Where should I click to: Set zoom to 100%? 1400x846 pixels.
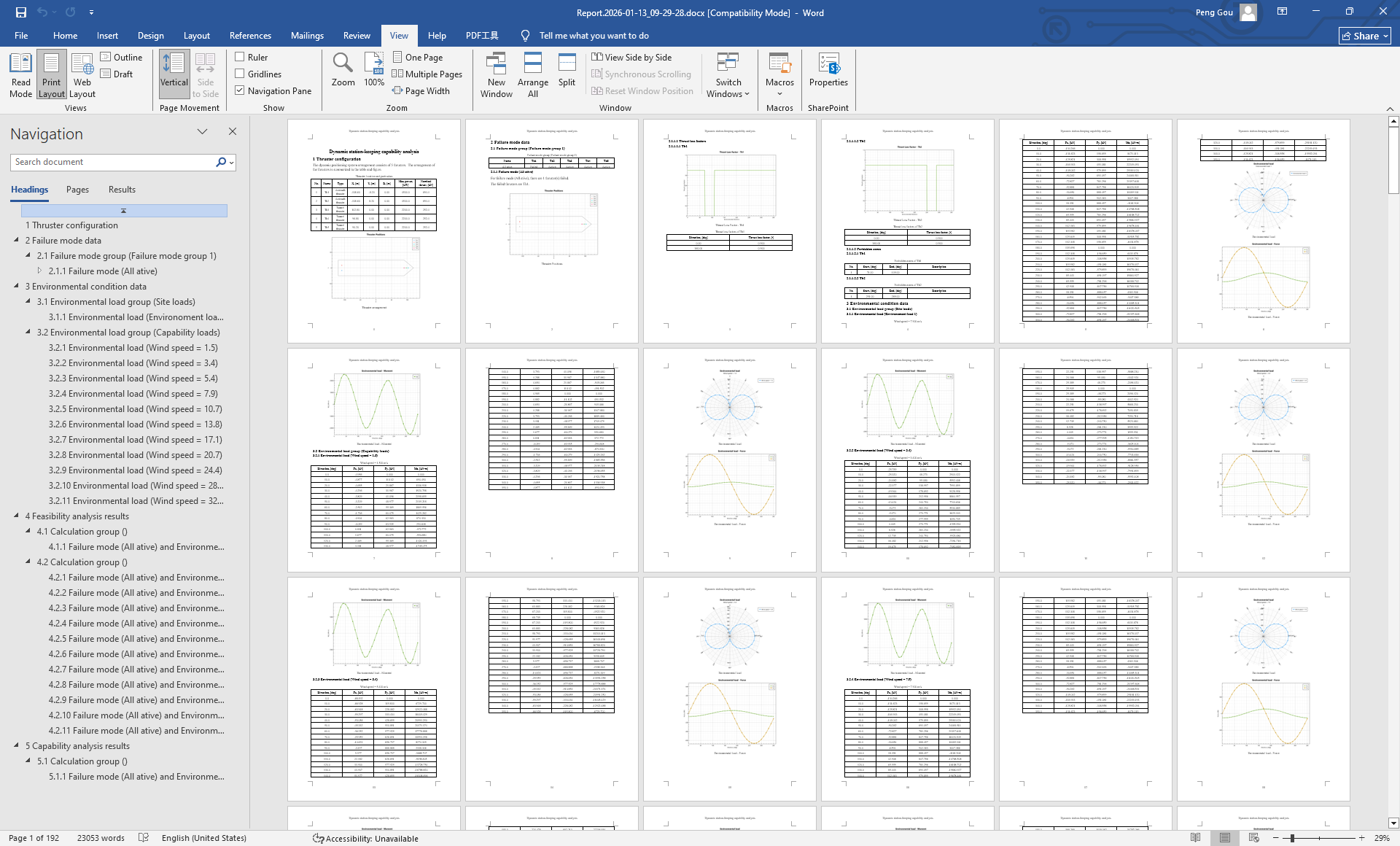click(374, 70)
